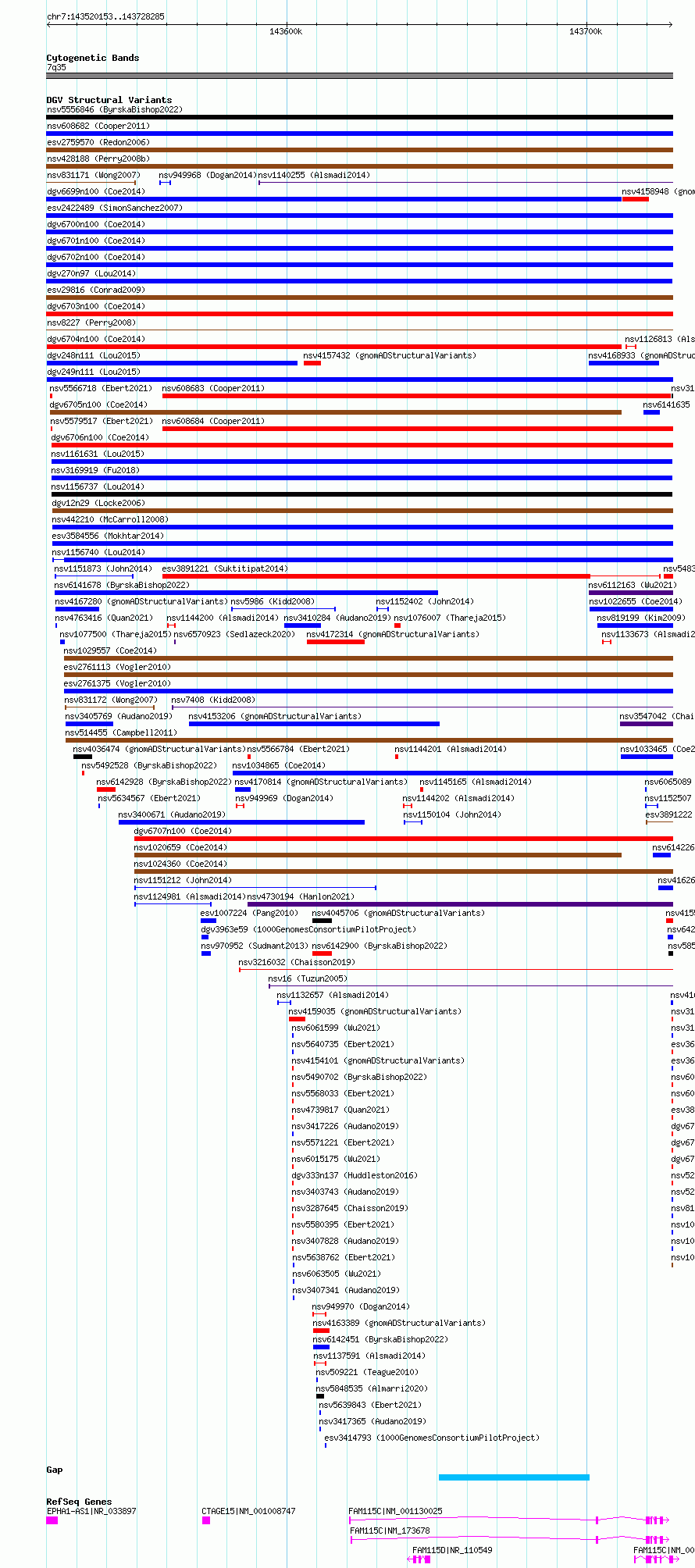Viewport: 695px width, 1568px height.
Task: Click variant esv2759570 (Redon2006) label
Action: [x=98, y=142]
